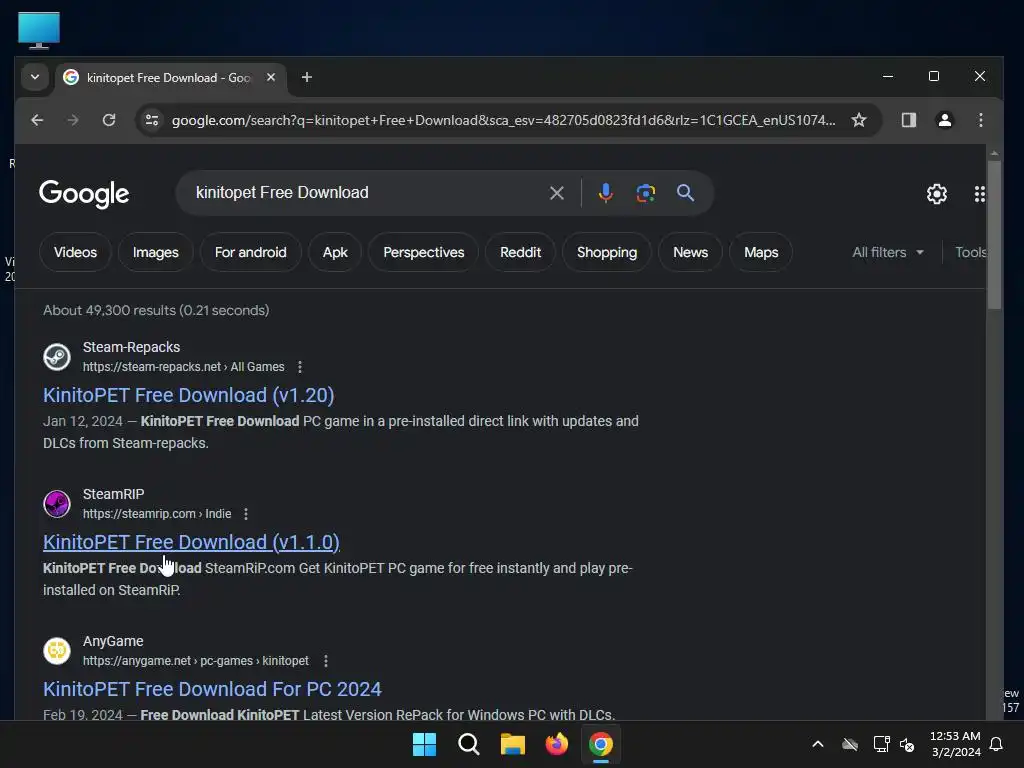The width and height of the screenshot is (1024, 768).
Task: Open the notification bell
Action: click(996, 744)
